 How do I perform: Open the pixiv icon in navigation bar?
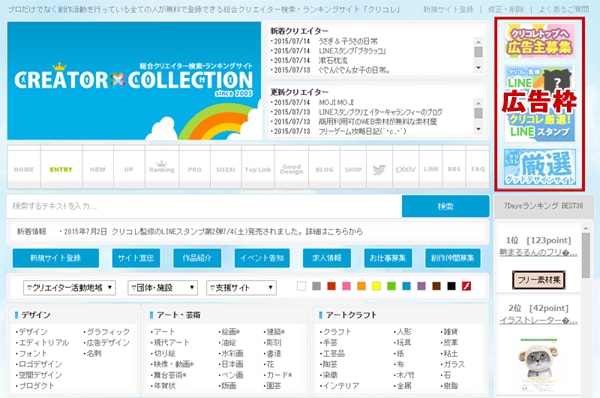[x=405, y=169]
